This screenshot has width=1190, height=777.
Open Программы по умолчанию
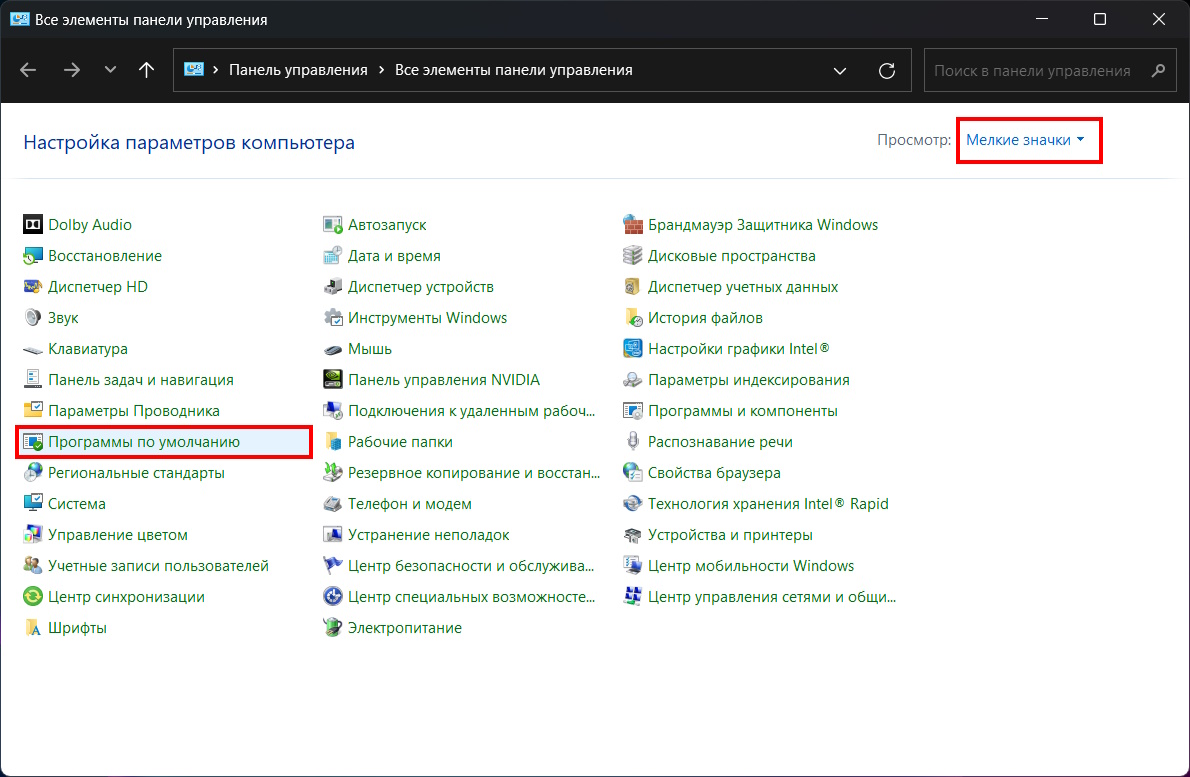tap(143, 442)
